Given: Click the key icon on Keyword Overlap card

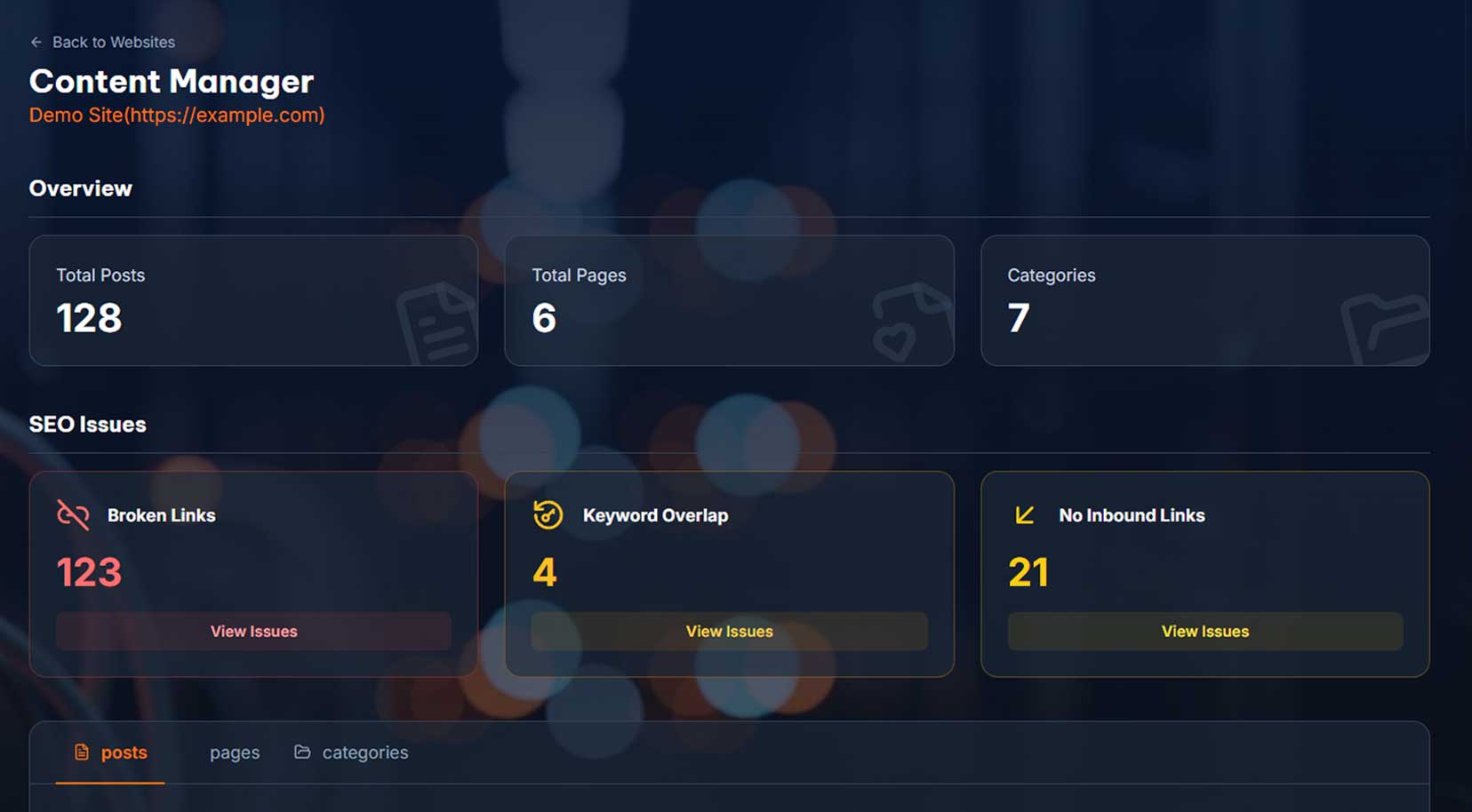Looking at the screenshot, I should (548, 514).
